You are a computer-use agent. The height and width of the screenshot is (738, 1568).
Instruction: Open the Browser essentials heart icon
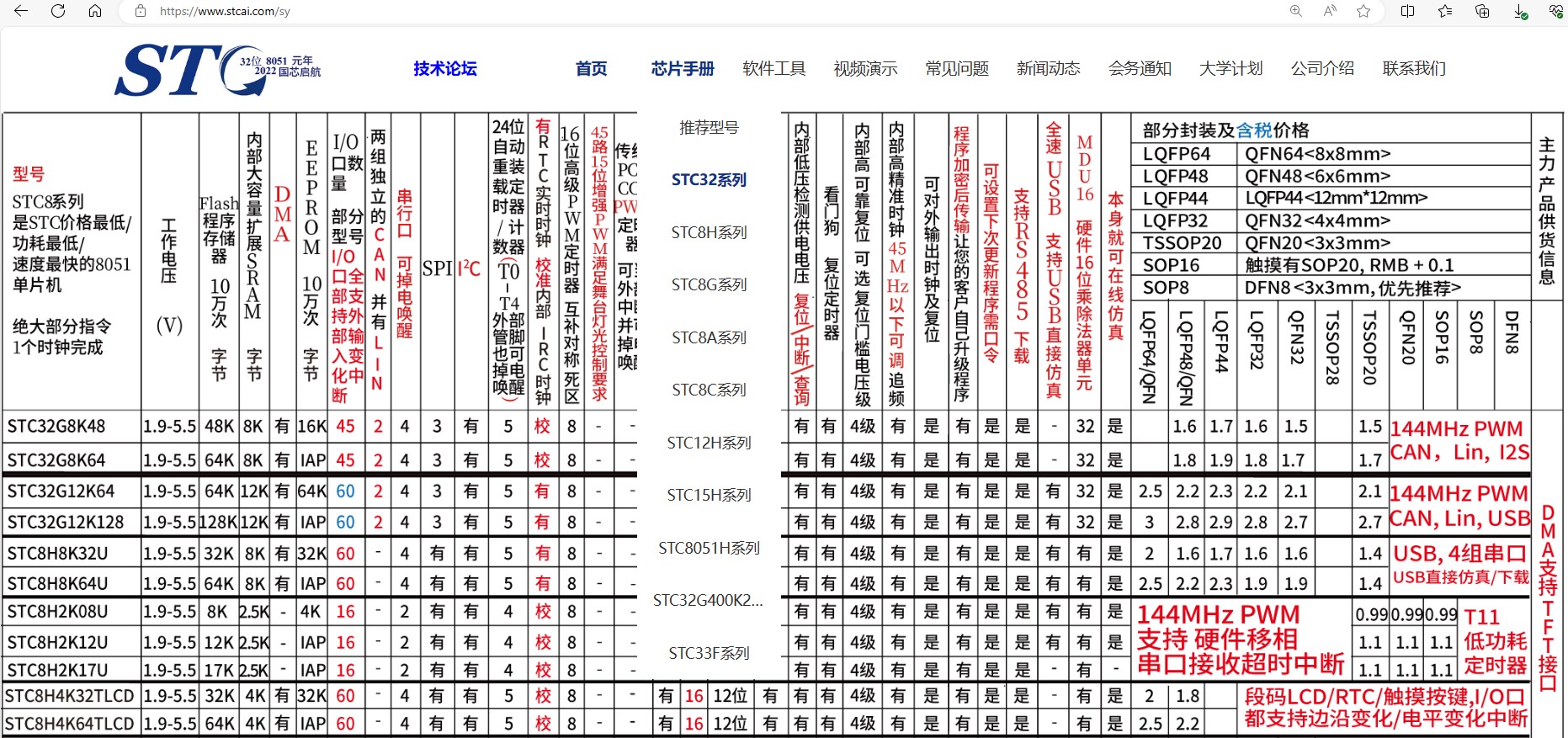(x=1556, y=11)
